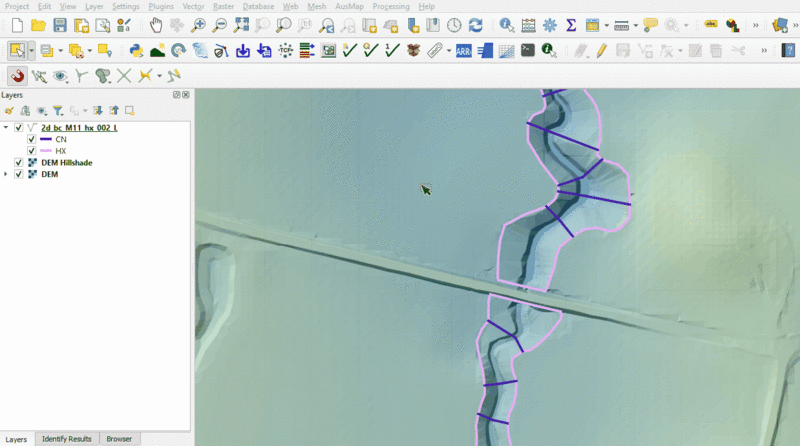Viewport: 800px width, 446px height.
Task: Toggle visibility of DEM Hillshade layer
Action: [18, 162]
